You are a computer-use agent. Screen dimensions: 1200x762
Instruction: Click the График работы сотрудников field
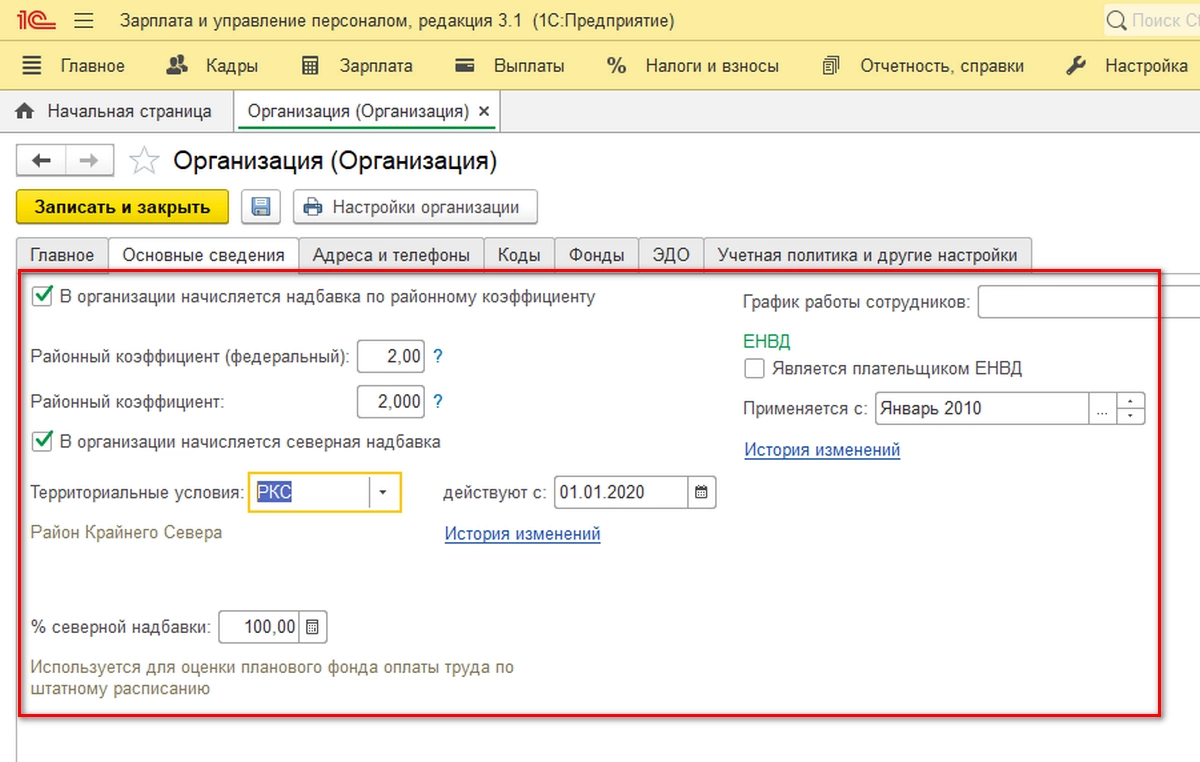tap(1088, 301)
